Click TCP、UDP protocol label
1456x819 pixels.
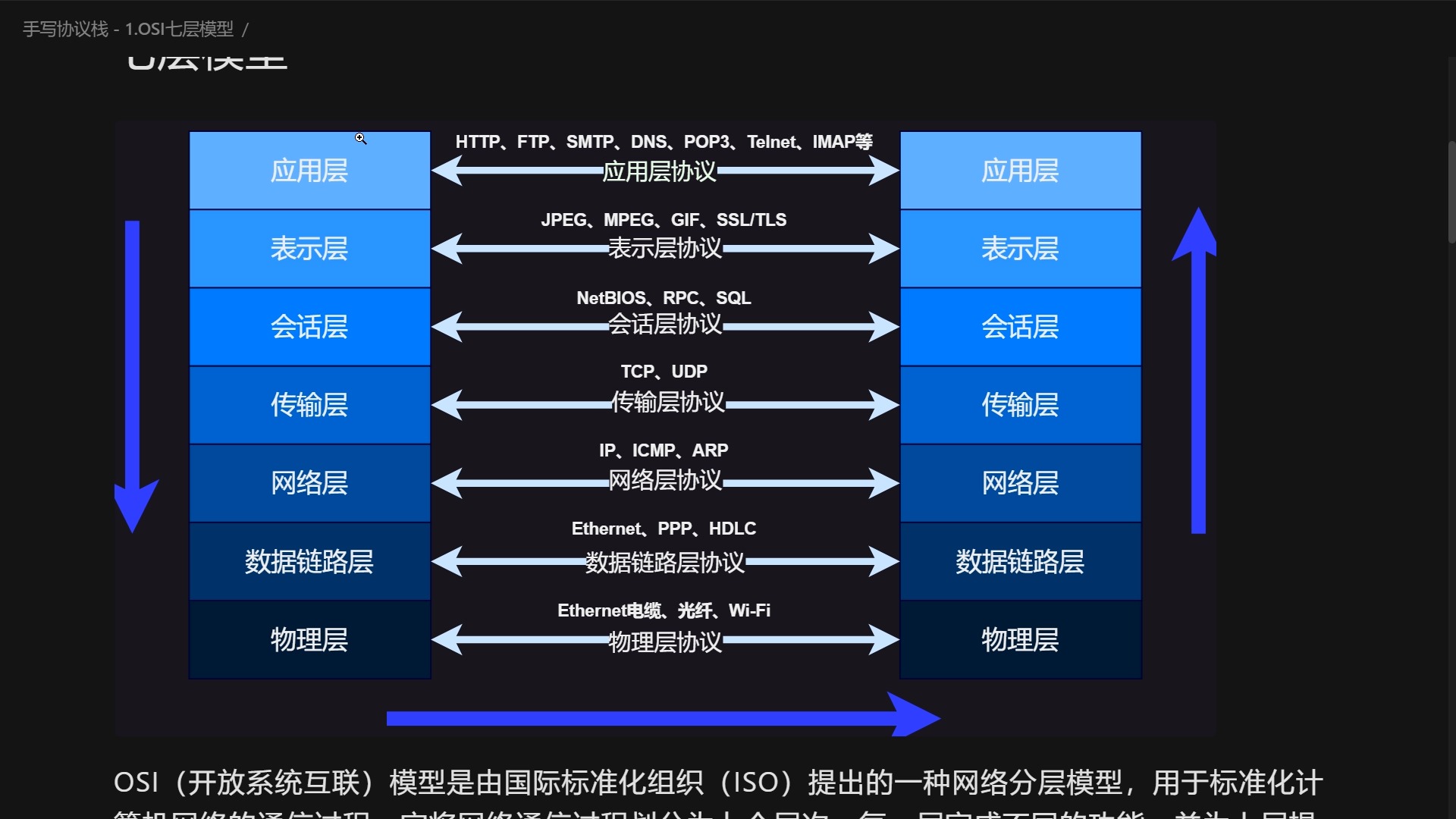[x=662, y=372]
